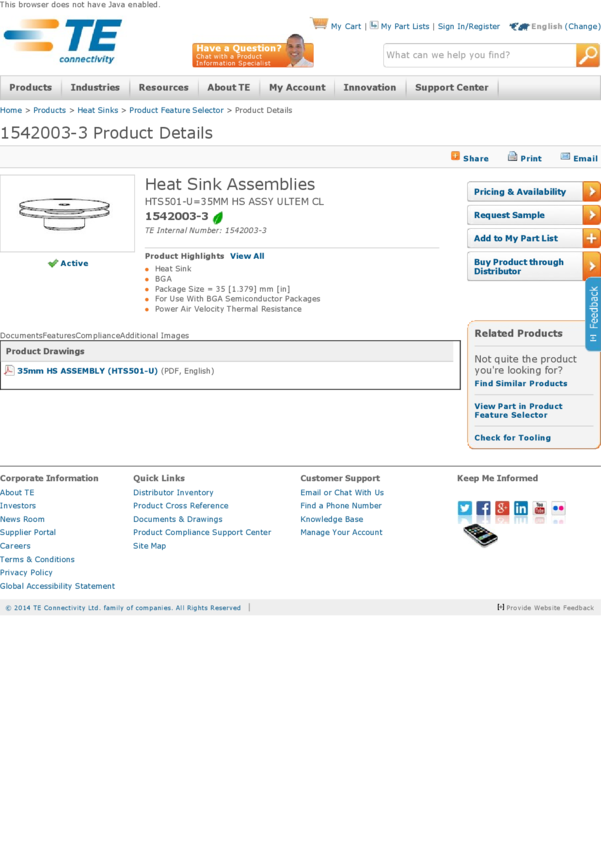The width and height of the screenshot is (601, 850).
Task: Open the Products menu
Action: coord(30,87)
